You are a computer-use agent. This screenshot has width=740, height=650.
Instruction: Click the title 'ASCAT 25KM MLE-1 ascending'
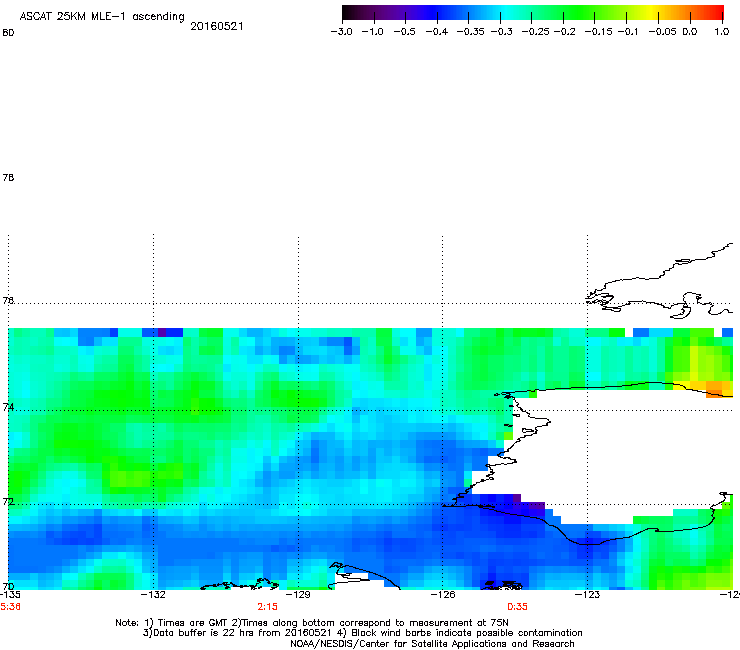(x=102, y=17)
